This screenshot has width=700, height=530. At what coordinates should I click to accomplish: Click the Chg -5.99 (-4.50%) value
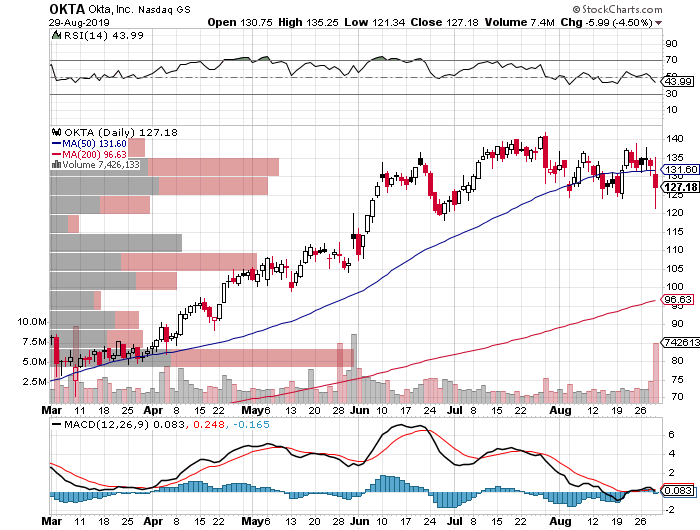tap(606, 22)
